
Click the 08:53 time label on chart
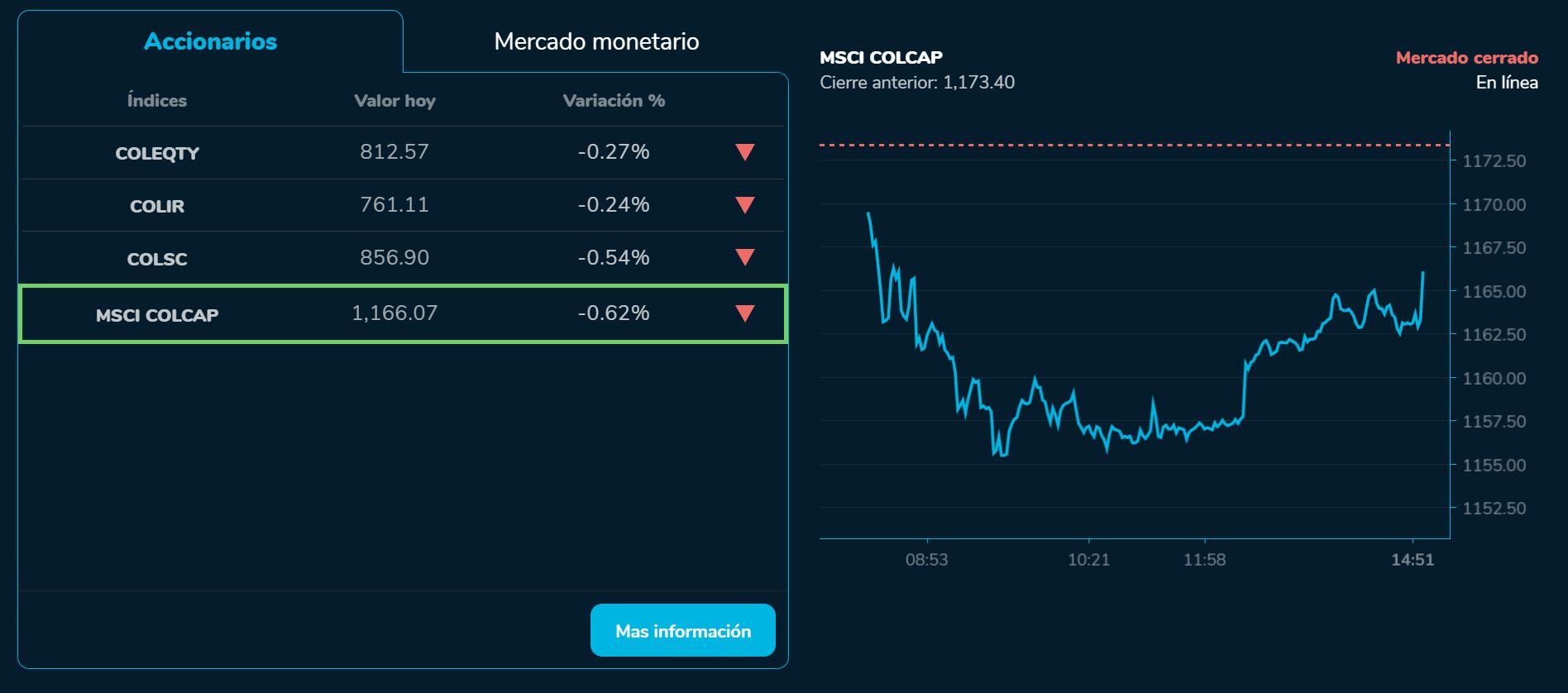[x=926, y=560]
